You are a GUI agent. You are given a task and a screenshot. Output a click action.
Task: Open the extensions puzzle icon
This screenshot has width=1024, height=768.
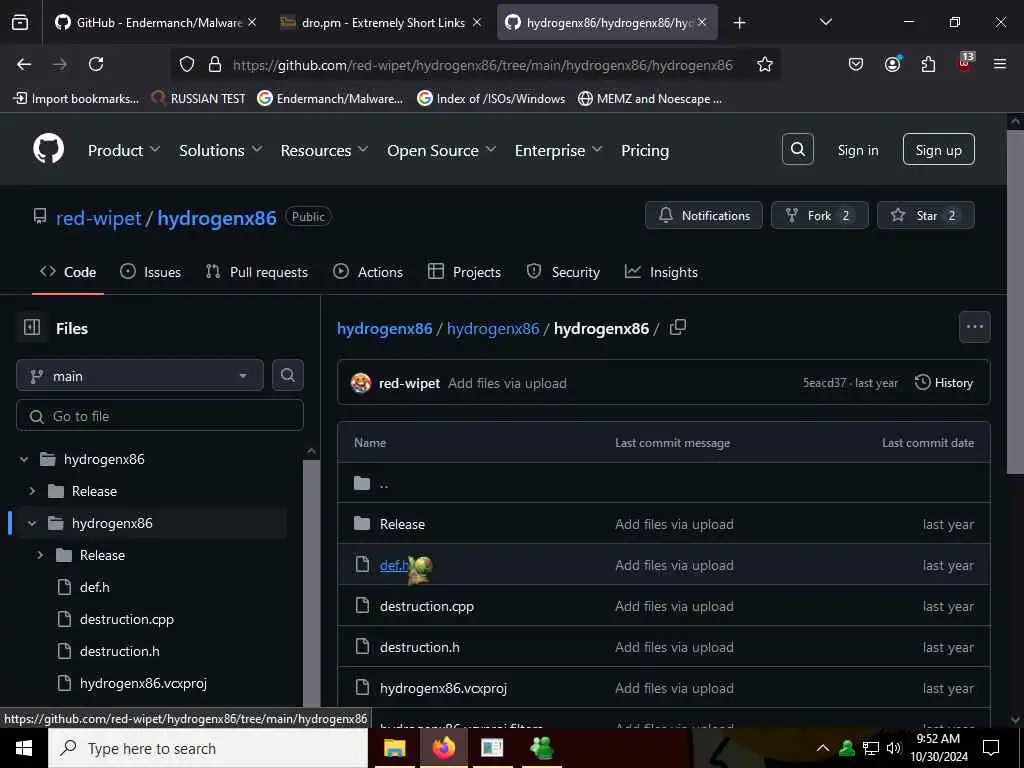coord(928,64)
